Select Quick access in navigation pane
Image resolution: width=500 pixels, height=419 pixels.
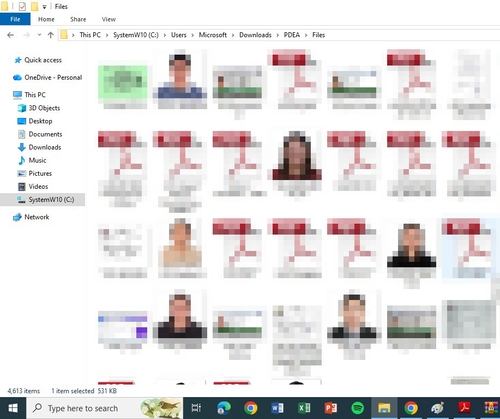click(x=43, y=60)
